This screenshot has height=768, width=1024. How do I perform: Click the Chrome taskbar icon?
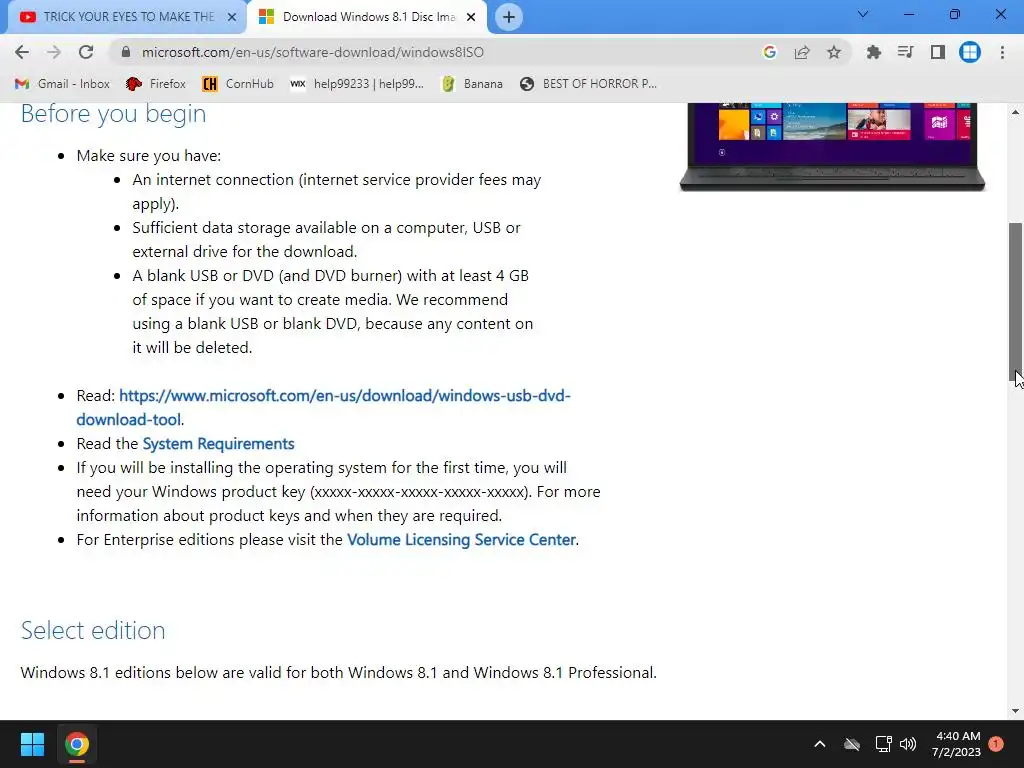click(x=76, y=744)
